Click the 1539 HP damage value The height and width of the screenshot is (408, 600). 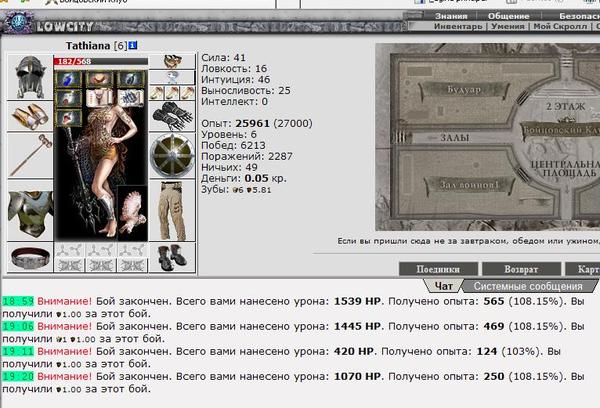357,301
